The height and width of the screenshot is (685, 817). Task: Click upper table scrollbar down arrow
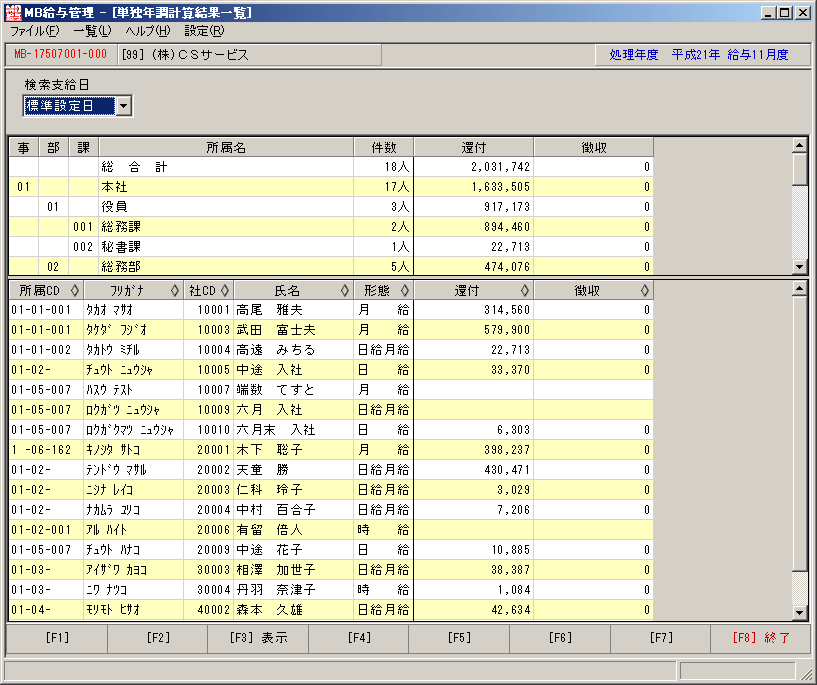(799, 267)
